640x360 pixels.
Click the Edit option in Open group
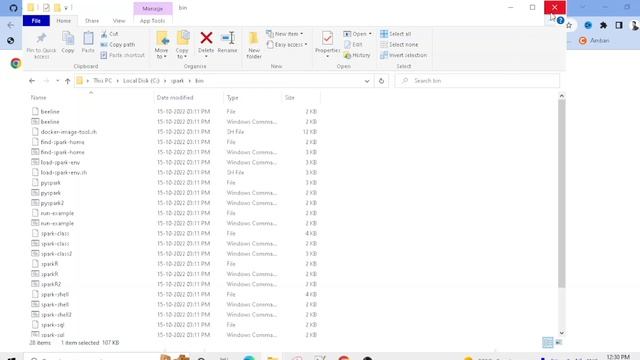tap(353, 44)
